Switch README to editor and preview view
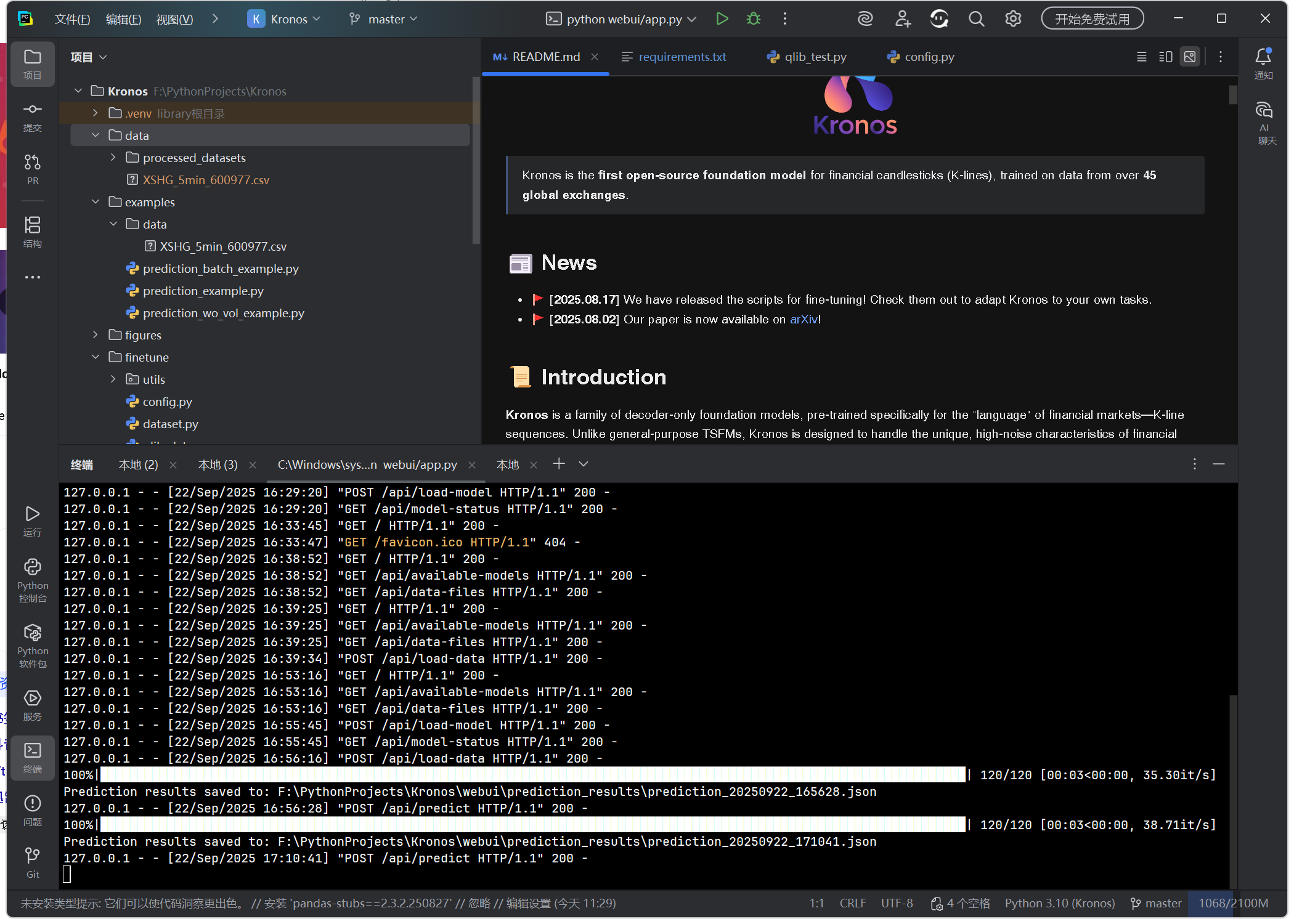The width and height of the screenshot is (1294, 924). 1166,57
